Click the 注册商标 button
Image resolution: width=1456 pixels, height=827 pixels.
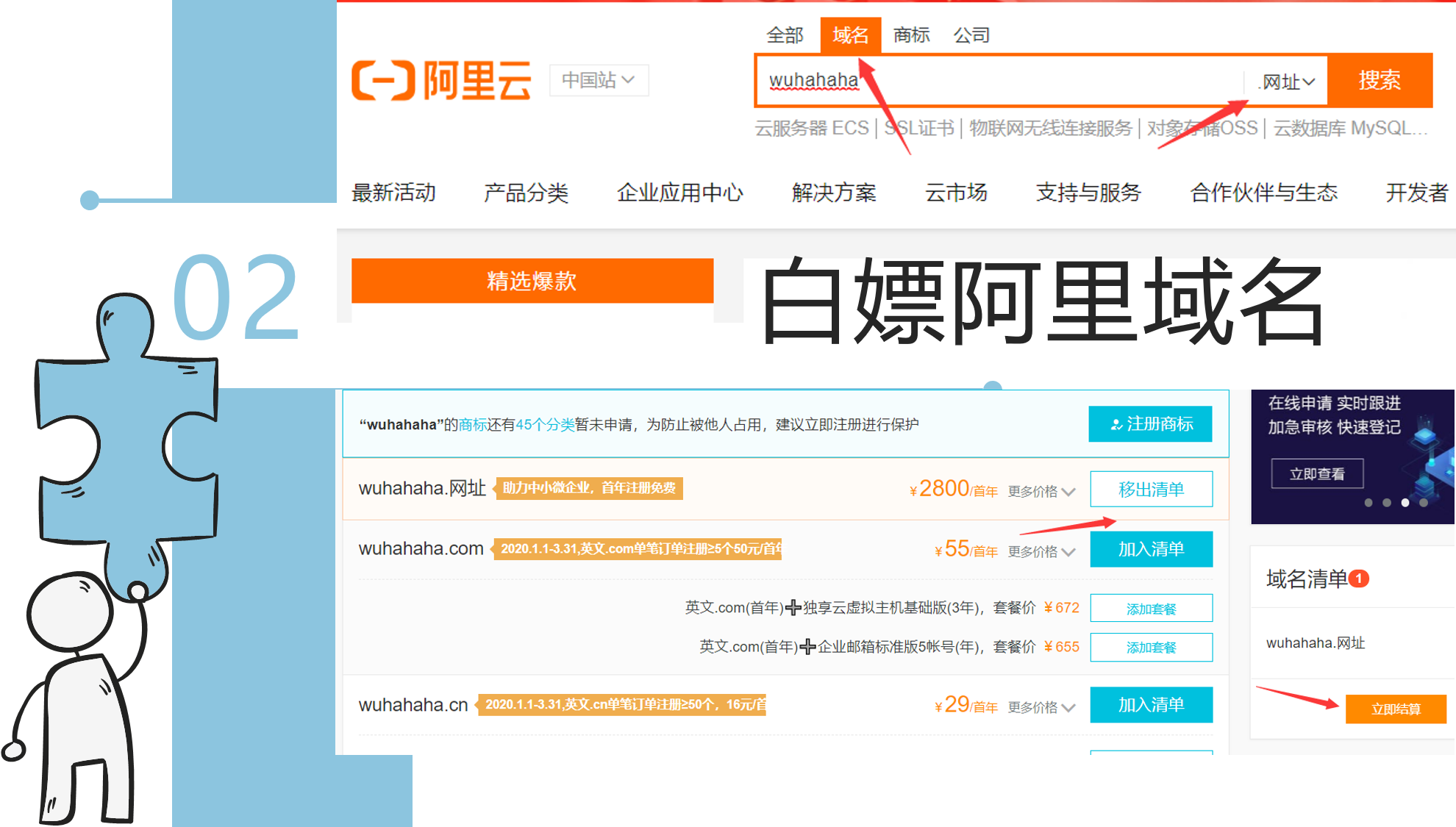pos(1150,424)
